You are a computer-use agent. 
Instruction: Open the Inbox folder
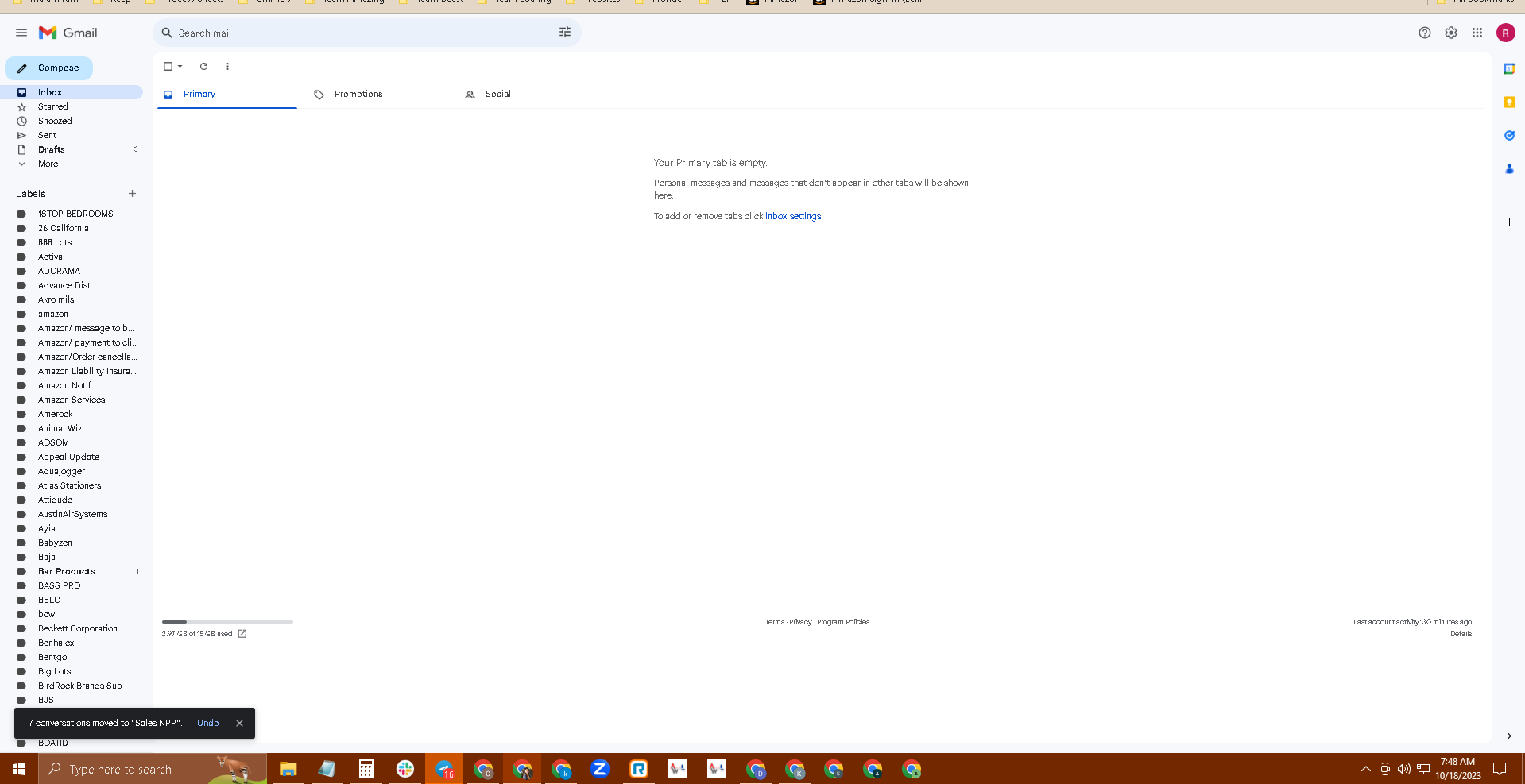point(72,92)
